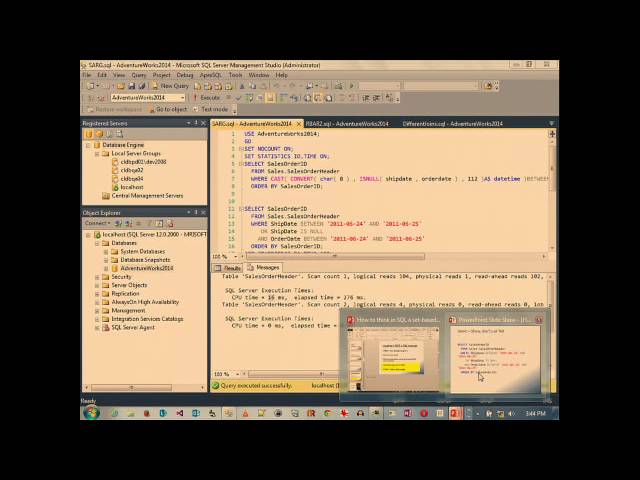Expand the AdventureWorks2014 database node

point(106,269)
